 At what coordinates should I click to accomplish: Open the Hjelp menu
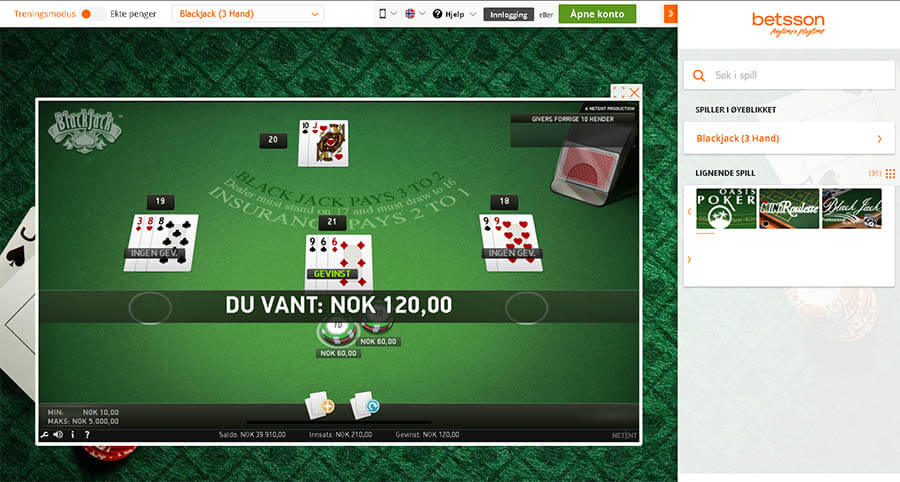pos(454,14)
